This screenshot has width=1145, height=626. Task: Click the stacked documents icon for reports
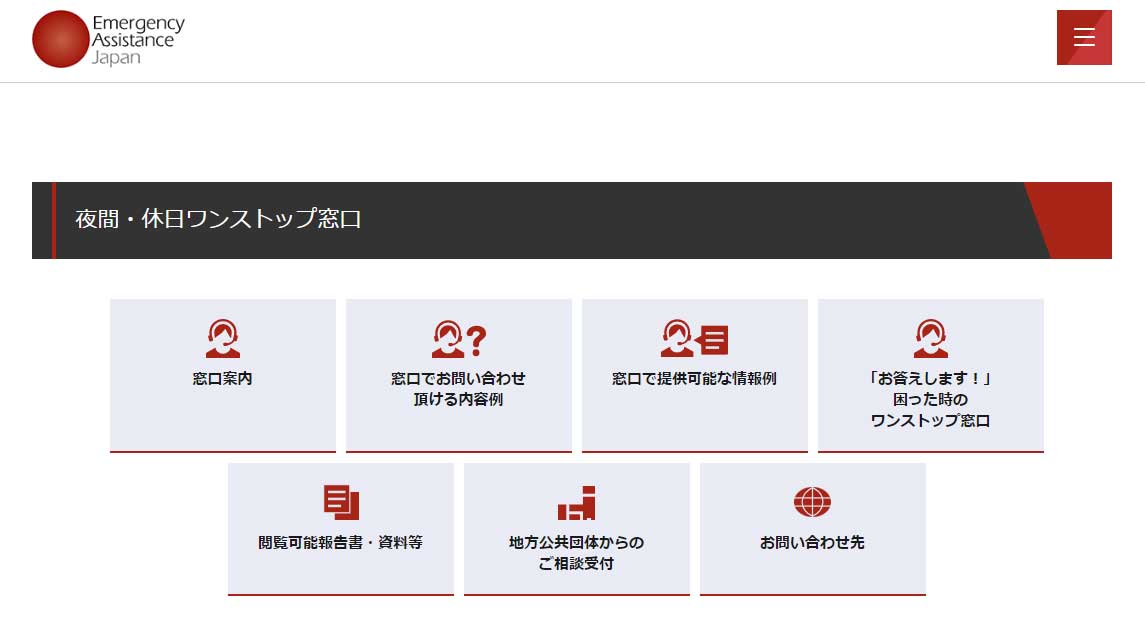tap(341, 502)
